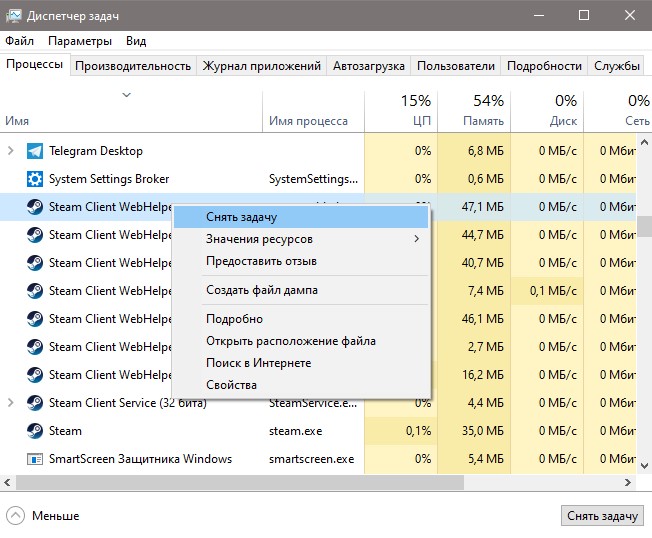Open the Параметры menu
The height and width of the screenshot is (538, 652).
point(80,41)
